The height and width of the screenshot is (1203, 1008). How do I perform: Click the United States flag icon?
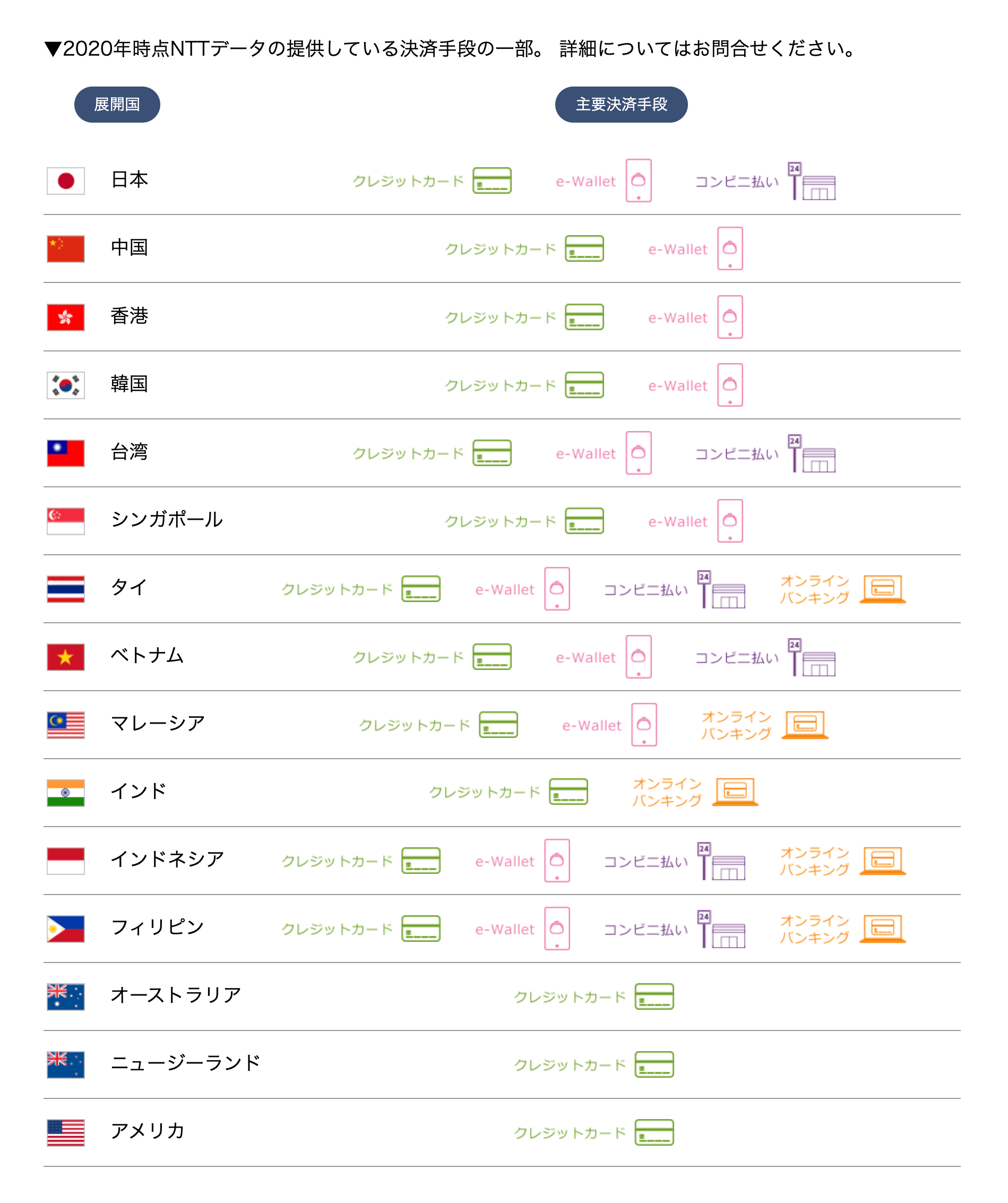pos(66,1132)
